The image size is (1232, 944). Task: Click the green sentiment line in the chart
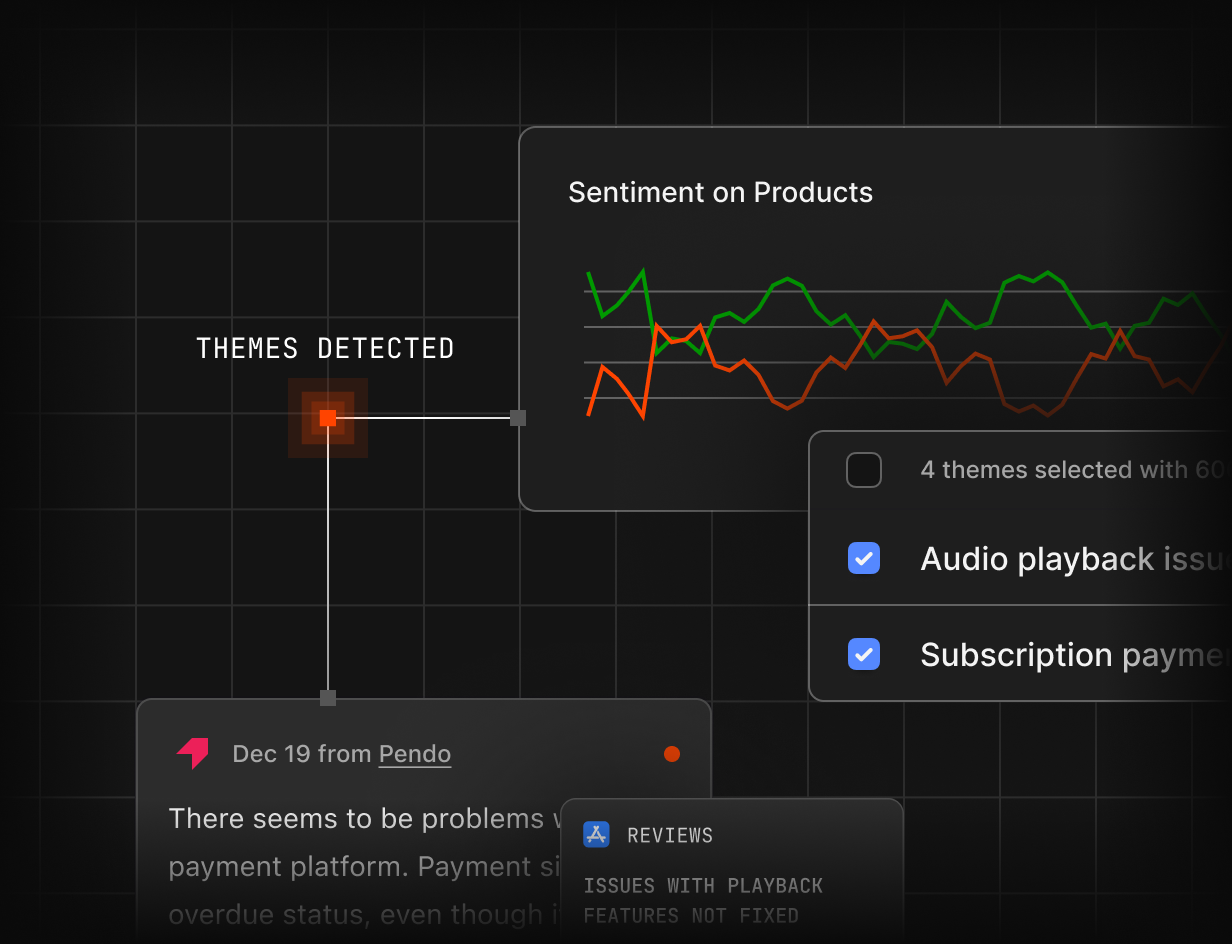pos(789,279)
